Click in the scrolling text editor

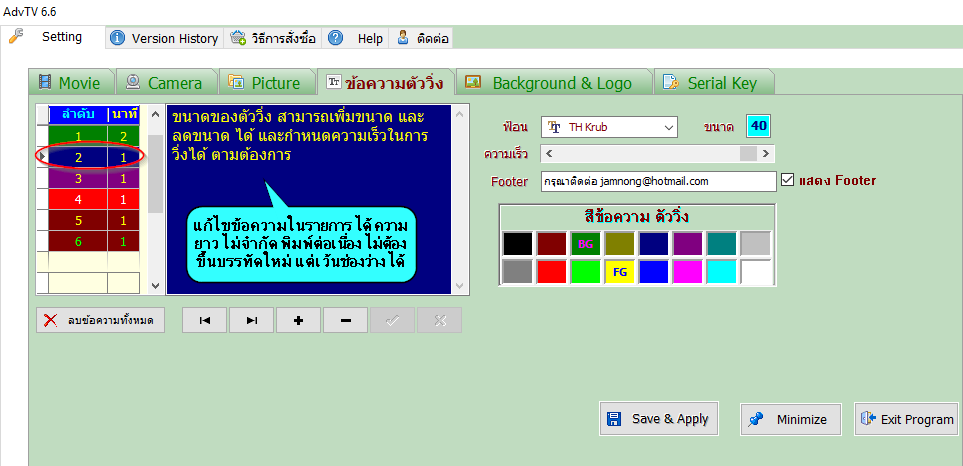[x=309, y=199]
